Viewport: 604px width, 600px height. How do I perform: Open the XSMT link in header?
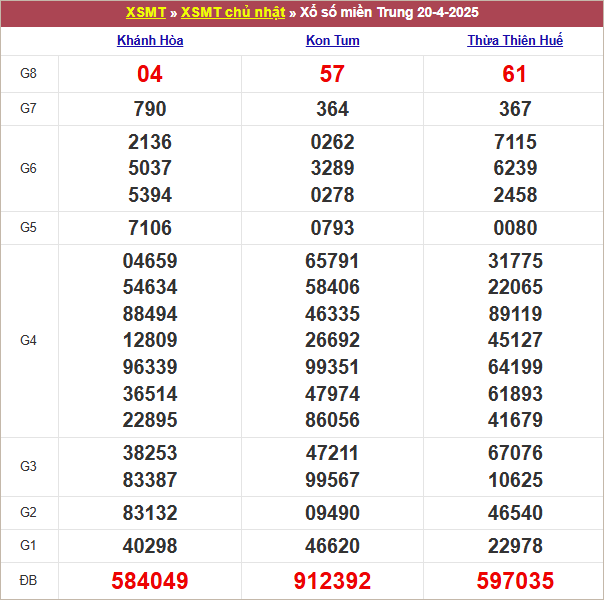[146, 13]
